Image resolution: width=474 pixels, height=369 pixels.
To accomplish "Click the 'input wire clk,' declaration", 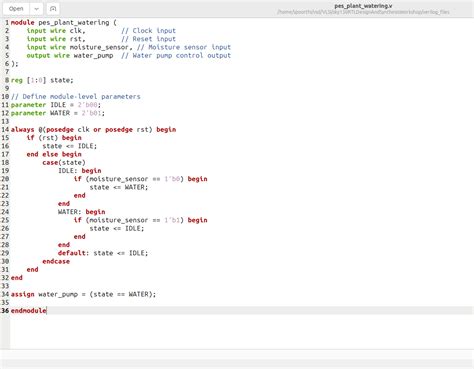I will pos(56,31).
